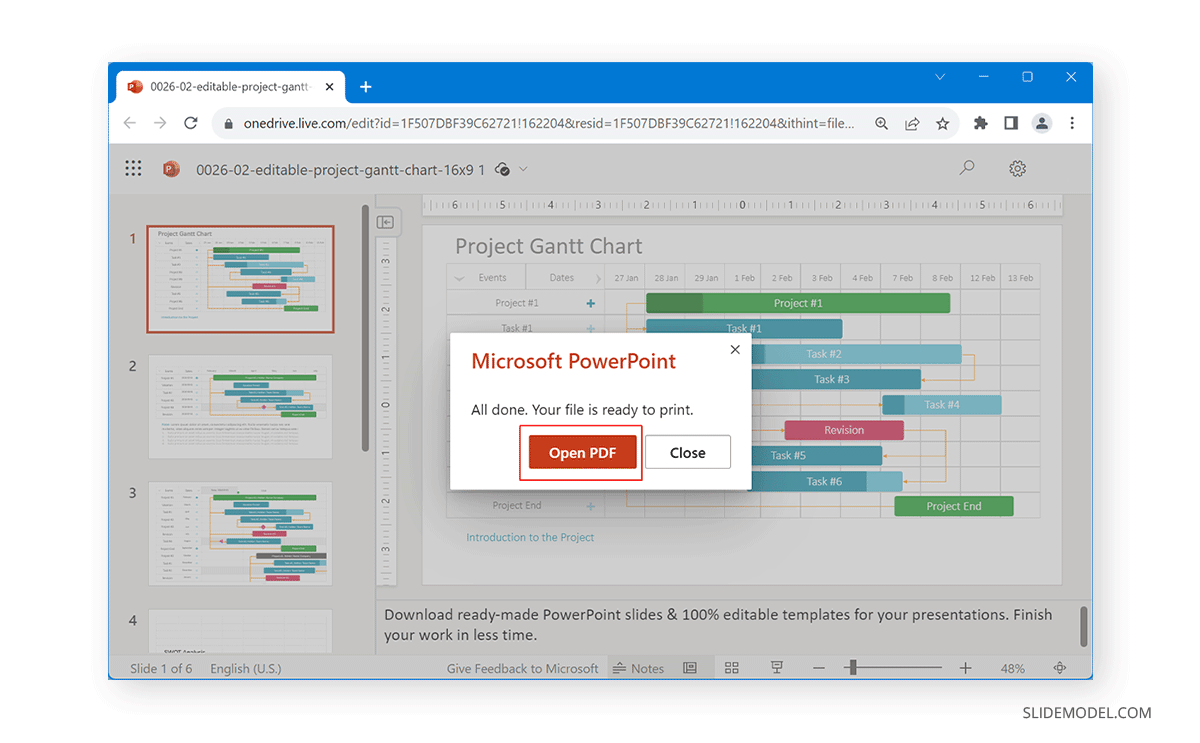Select slide 2 thumbnail
This screenshot has width=1200, height=743.
point(240,406)
